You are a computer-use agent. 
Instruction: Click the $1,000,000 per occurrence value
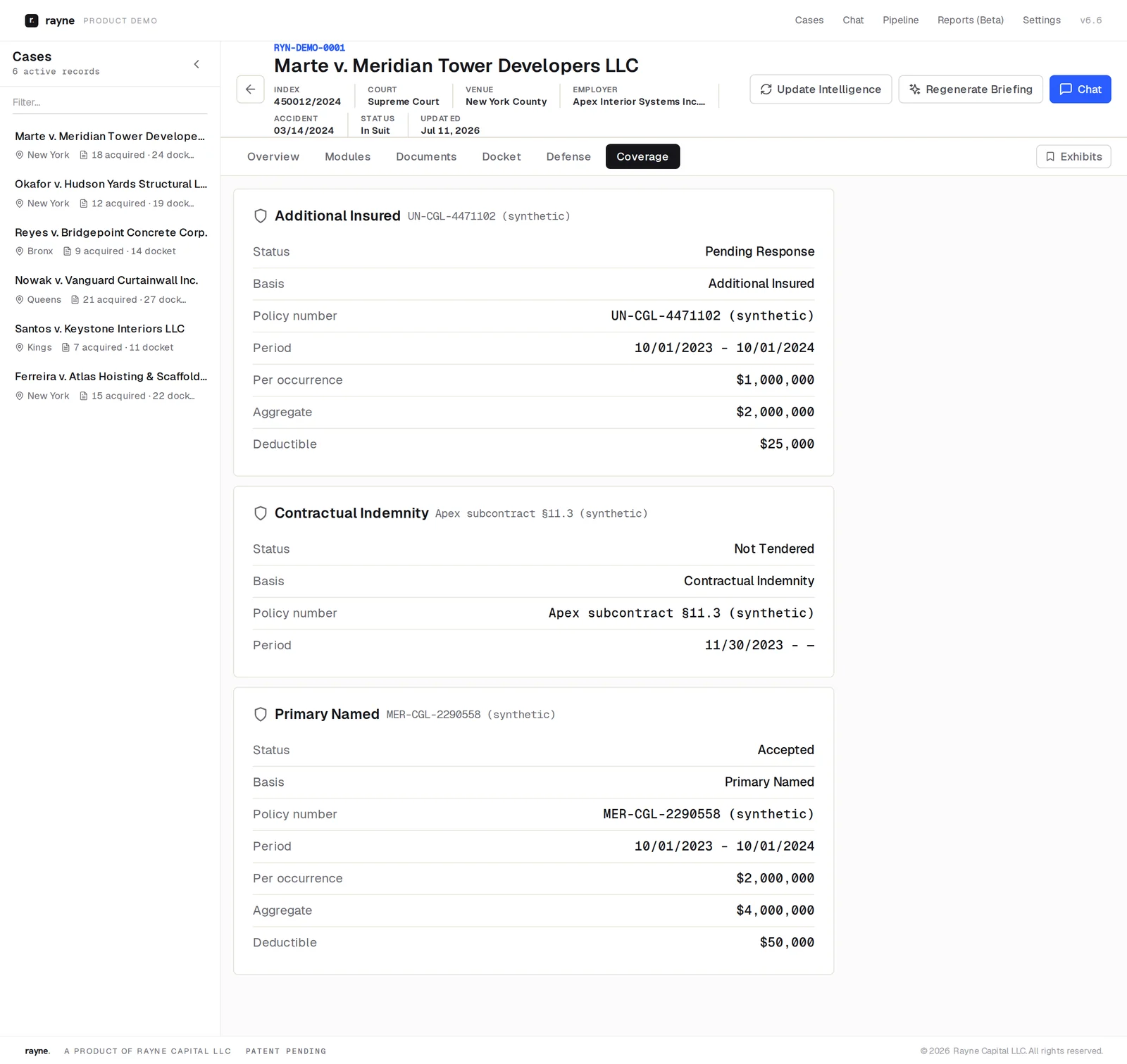[775, 380]
